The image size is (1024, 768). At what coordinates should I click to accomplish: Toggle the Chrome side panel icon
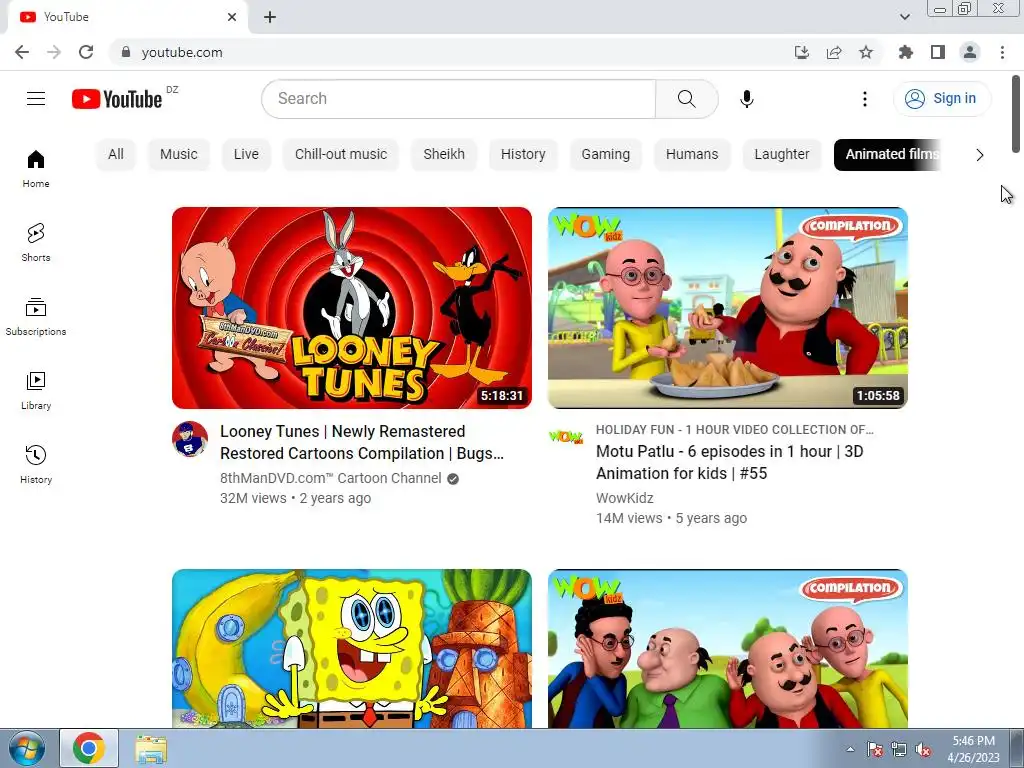pos(938,52)
